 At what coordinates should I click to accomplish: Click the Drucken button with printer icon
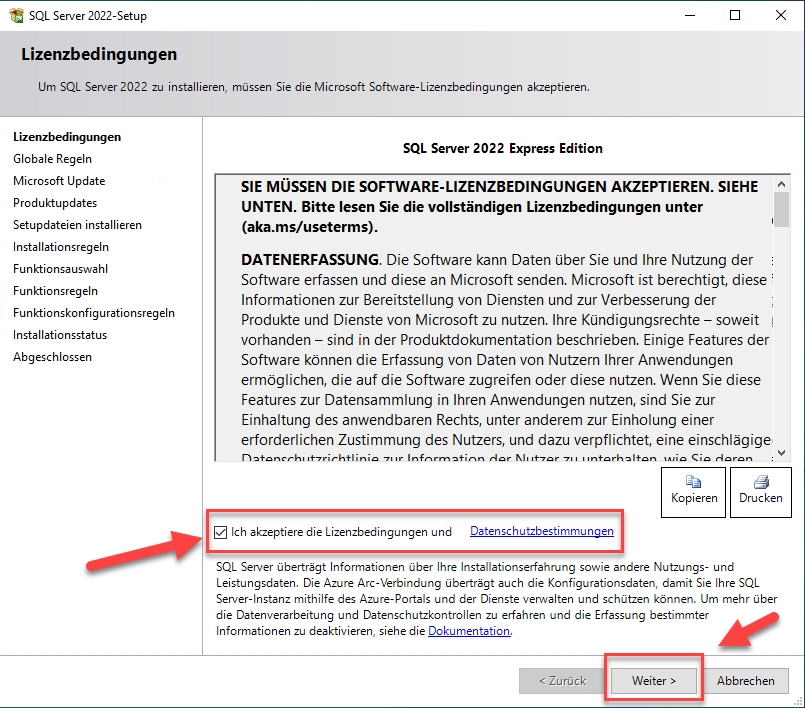tap(760, 492)
